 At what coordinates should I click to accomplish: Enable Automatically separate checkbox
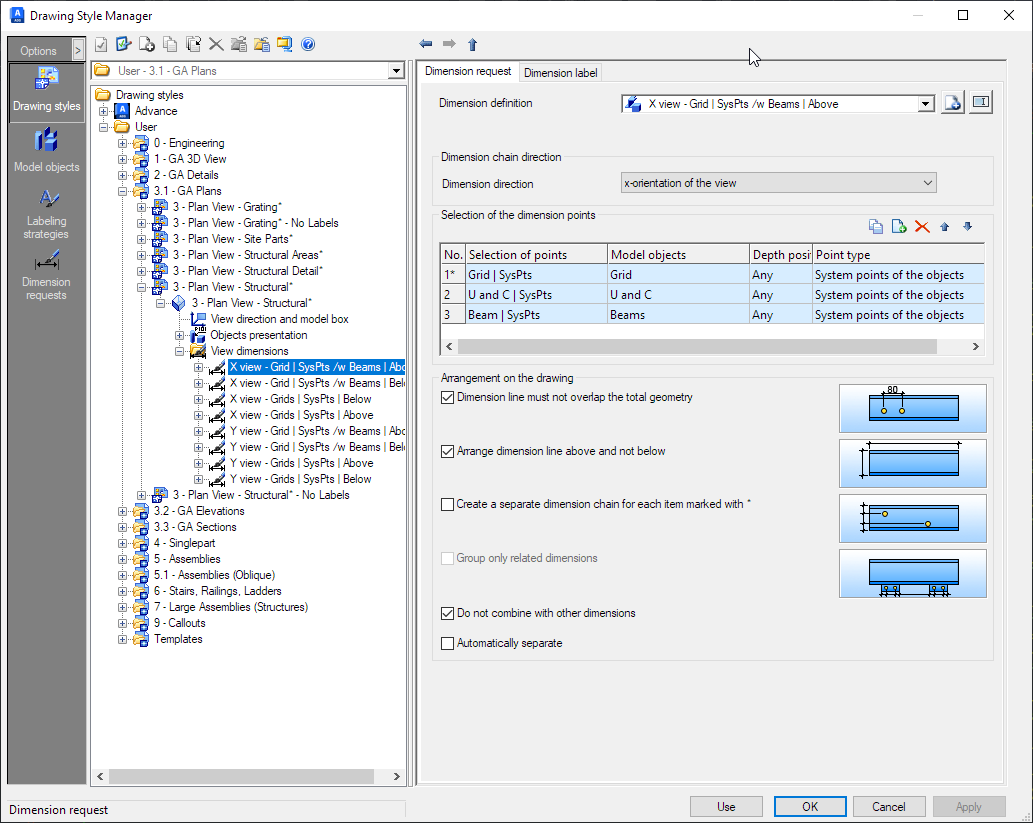[447, 643]
